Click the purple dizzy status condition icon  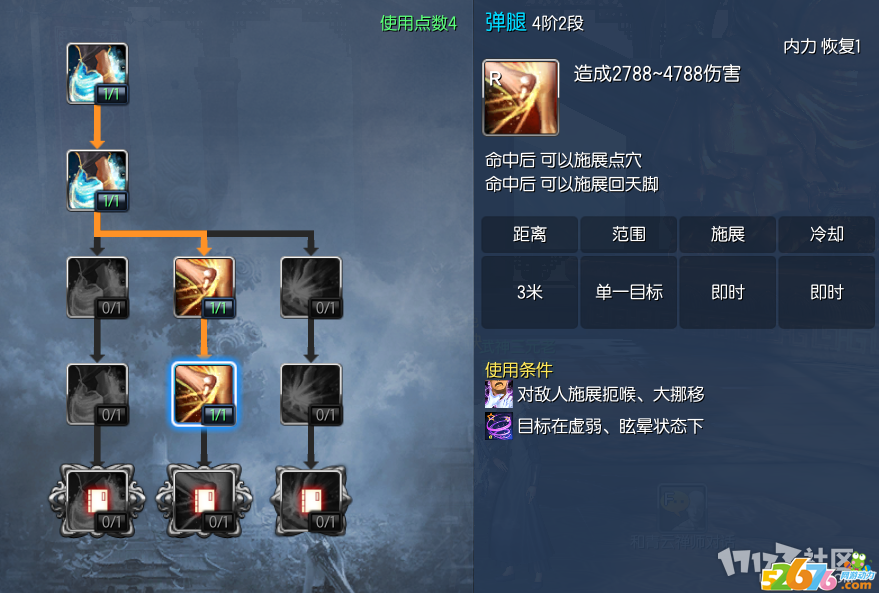click(x=498, y=426)
